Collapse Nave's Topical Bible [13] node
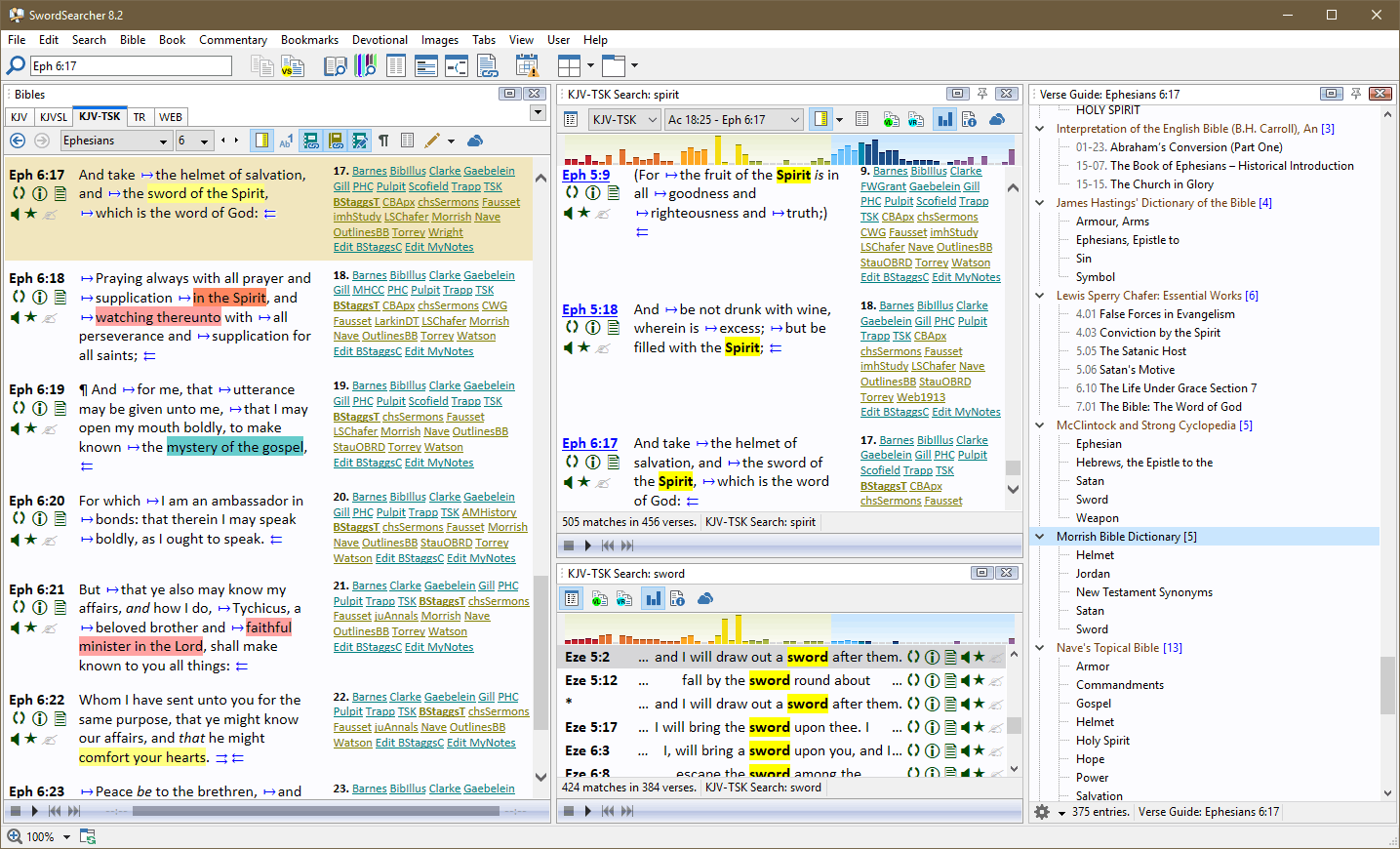The width and height of the screenshot is (1400, 849). (x=1040, y=648)
